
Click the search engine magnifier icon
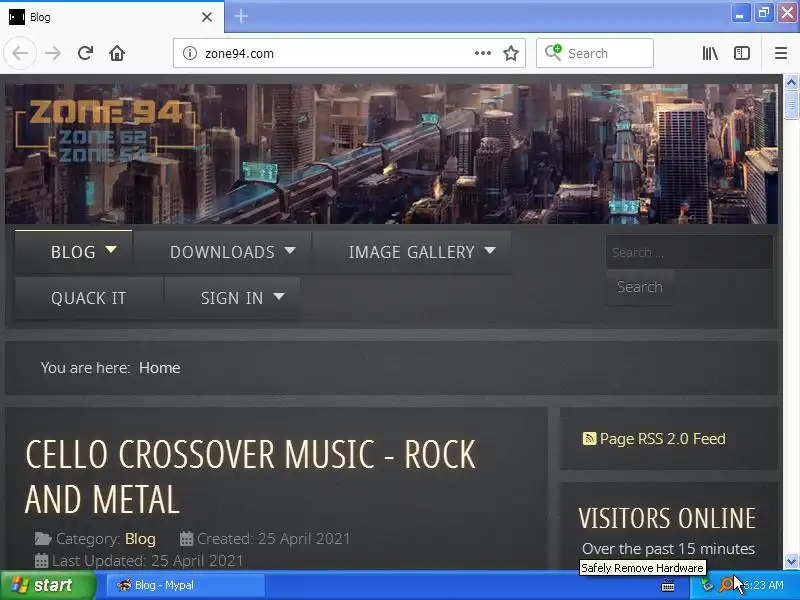click(553, 53)
